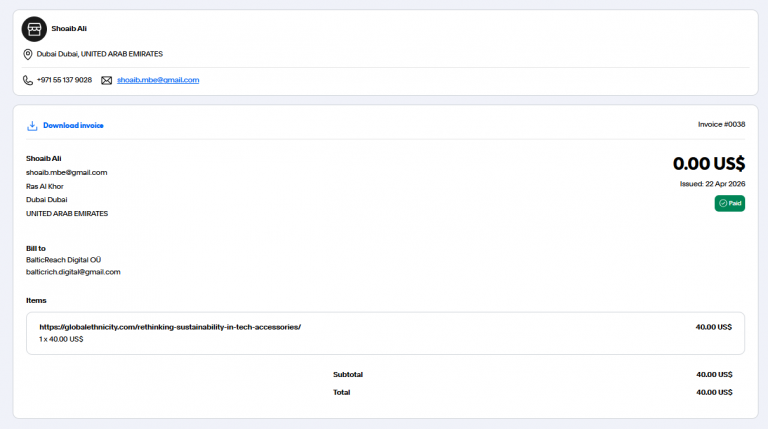Click the Invoice #0038 label

click(721, 124)
